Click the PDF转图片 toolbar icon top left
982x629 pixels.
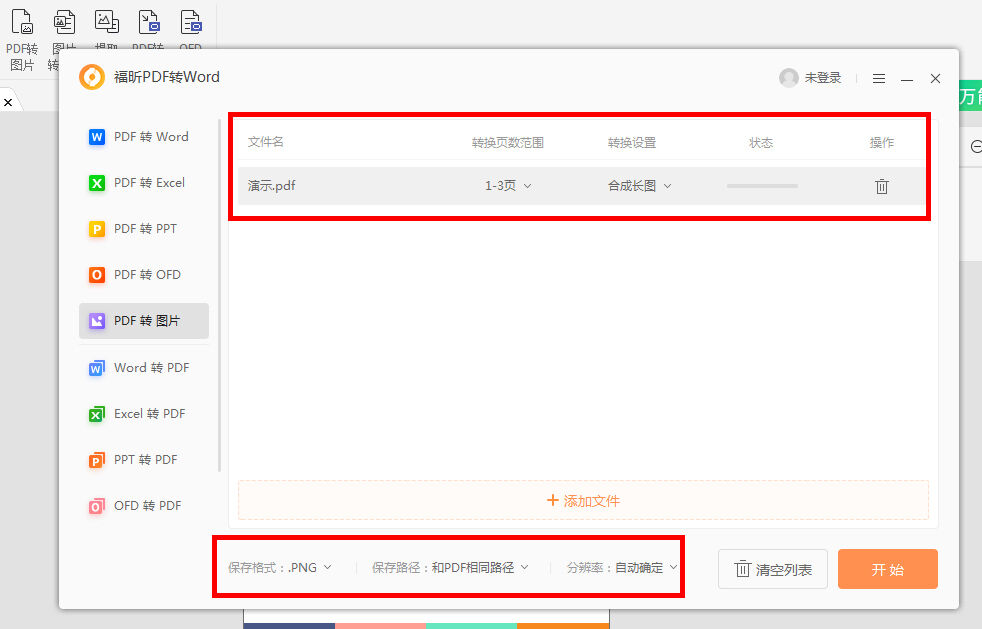tap(21, 21)
